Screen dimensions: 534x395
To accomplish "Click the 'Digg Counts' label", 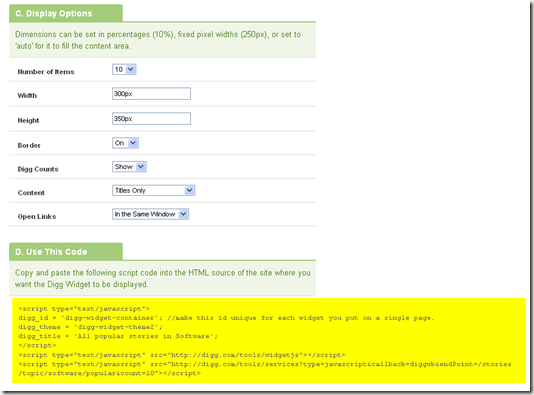I will pyautogui.click(x=38, y=169).
